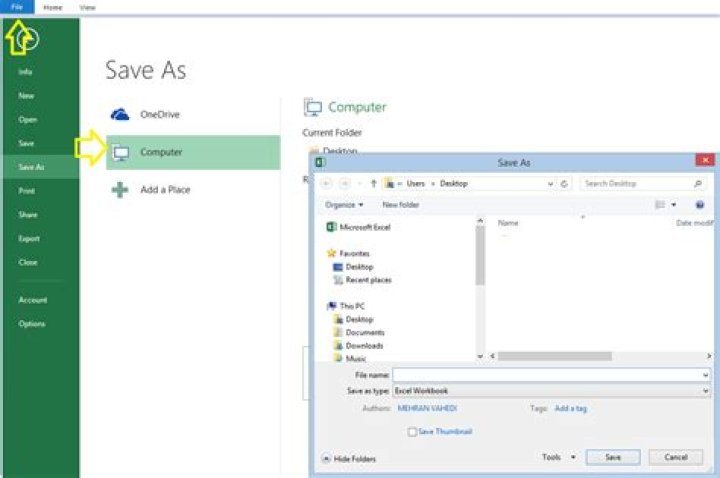Click the Cancel button
The image size is (720, 478).
tap(675, 457)
